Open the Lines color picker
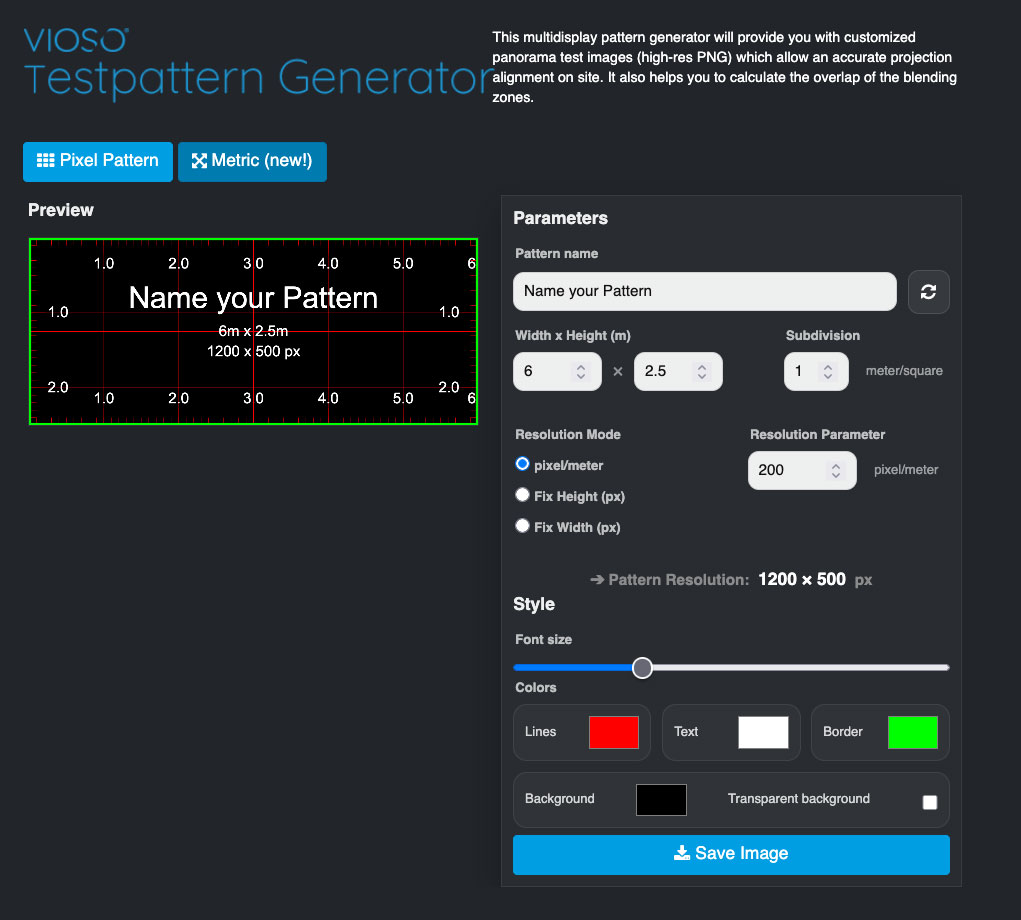 pyautogui.click(x=614, y=732)
